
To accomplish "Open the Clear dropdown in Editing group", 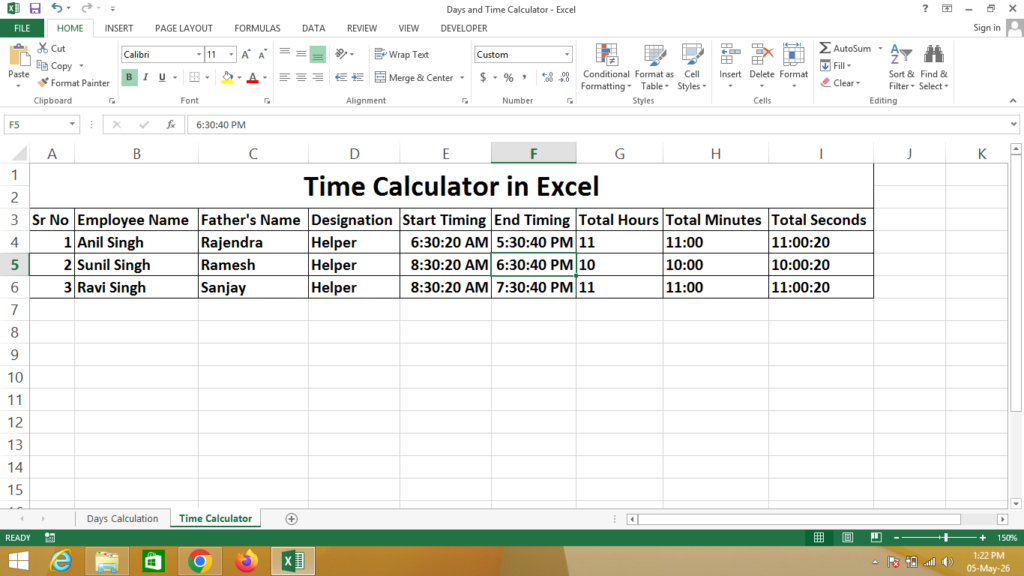I will (x=840, y=83).
